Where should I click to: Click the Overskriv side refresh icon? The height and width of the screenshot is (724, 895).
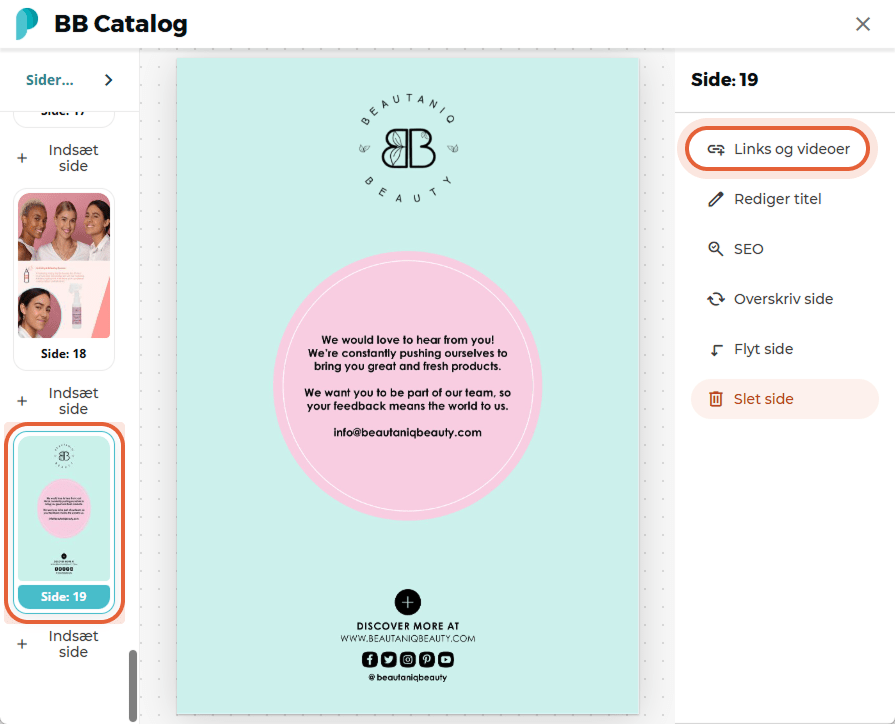click(x=716, y=299)
